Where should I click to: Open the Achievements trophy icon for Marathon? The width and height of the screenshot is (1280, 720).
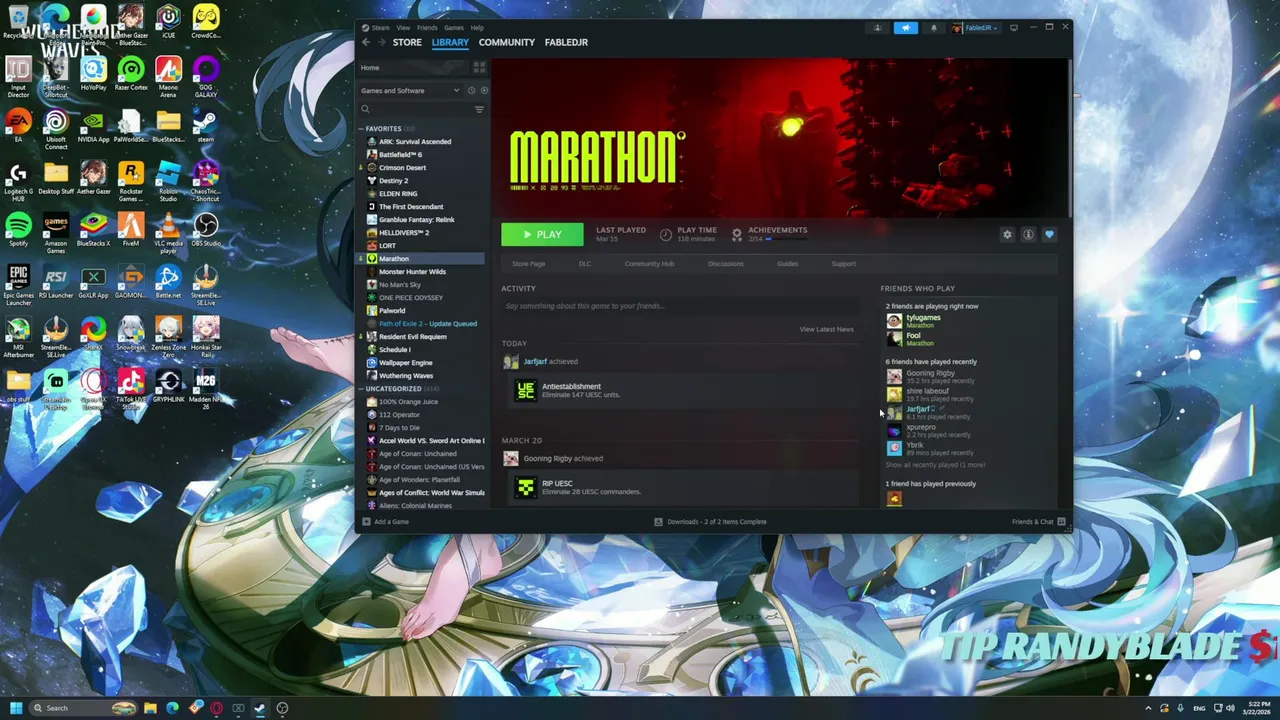(737, 234)
